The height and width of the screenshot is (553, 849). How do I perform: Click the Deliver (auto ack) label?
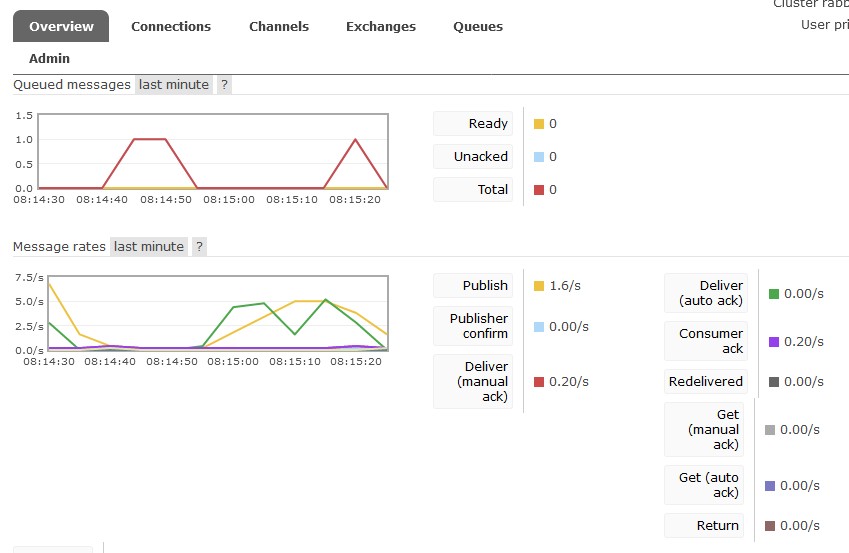click(706, 293)
